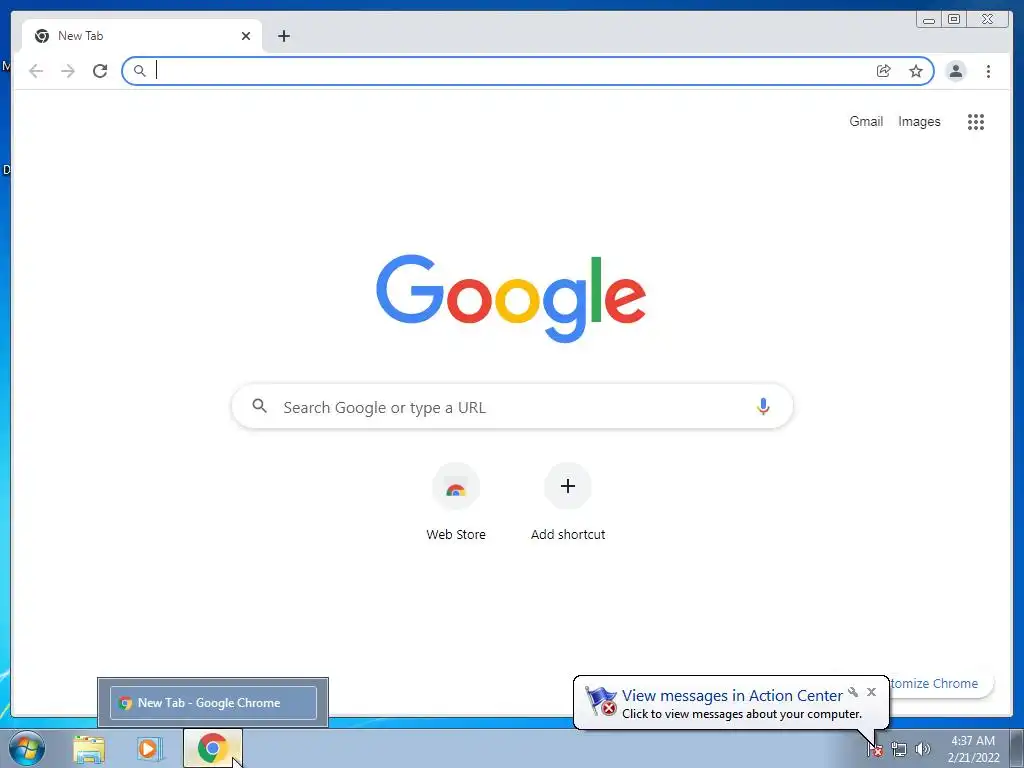This screenshot has height=768, width=1024.
Task: Open the Google apps grid
Action: [976, 121]
